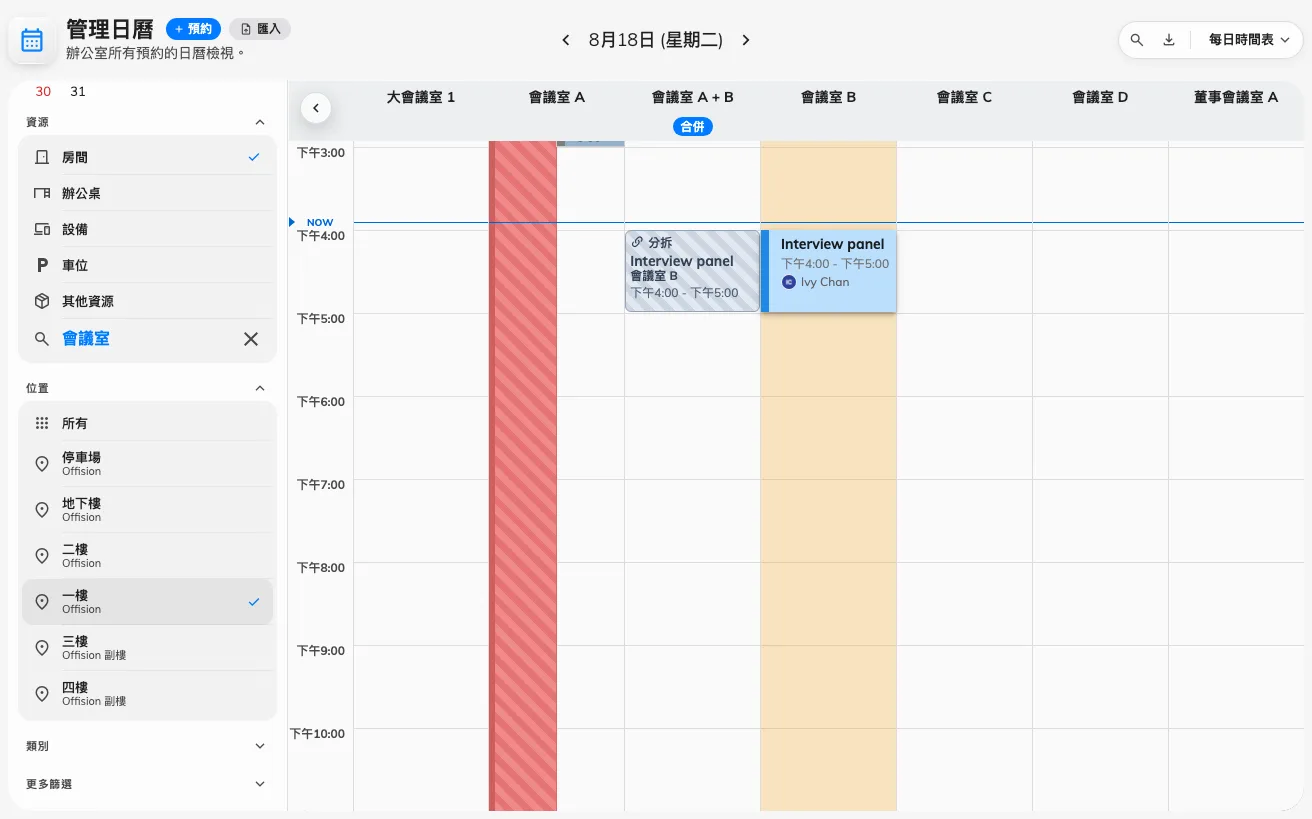
Task: Click the download icon in top toolbar
Action: (x=1169, y=40)
